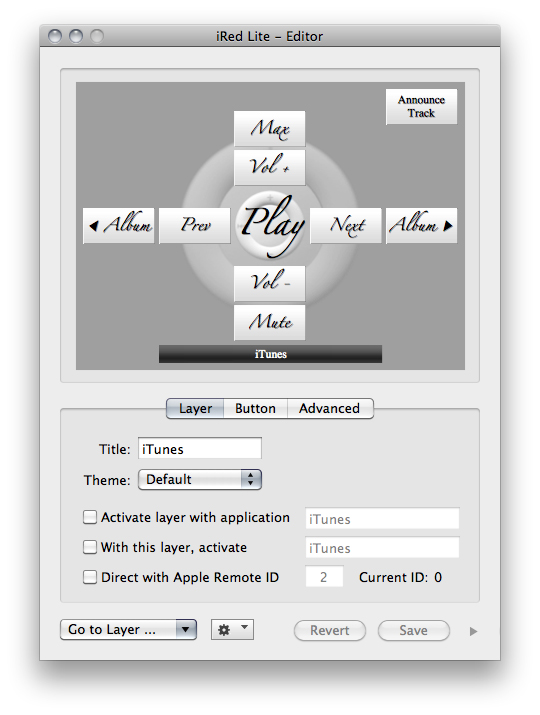
Task: Select the Mute button
Action: (x=270, y=323)
